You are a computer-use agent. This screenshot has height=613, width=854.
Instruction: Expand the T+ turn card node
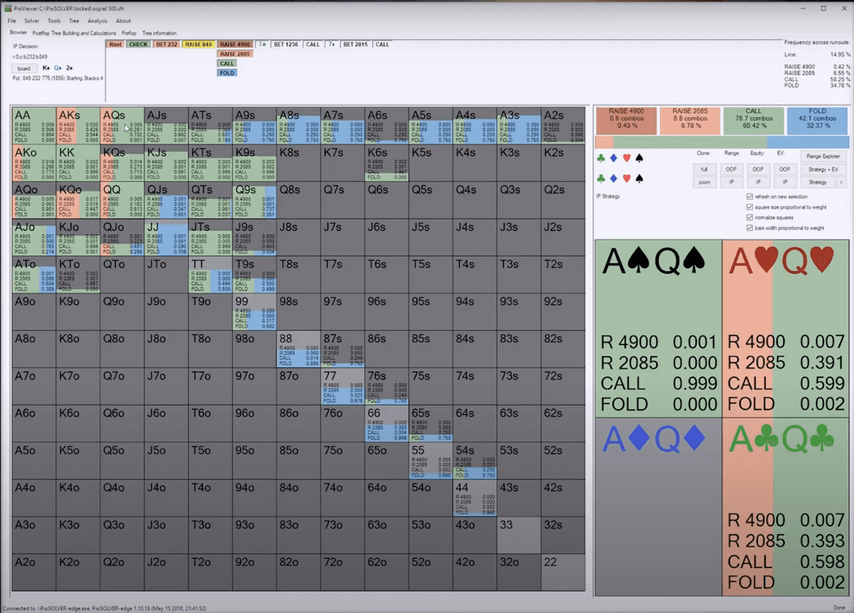[263, 44]
